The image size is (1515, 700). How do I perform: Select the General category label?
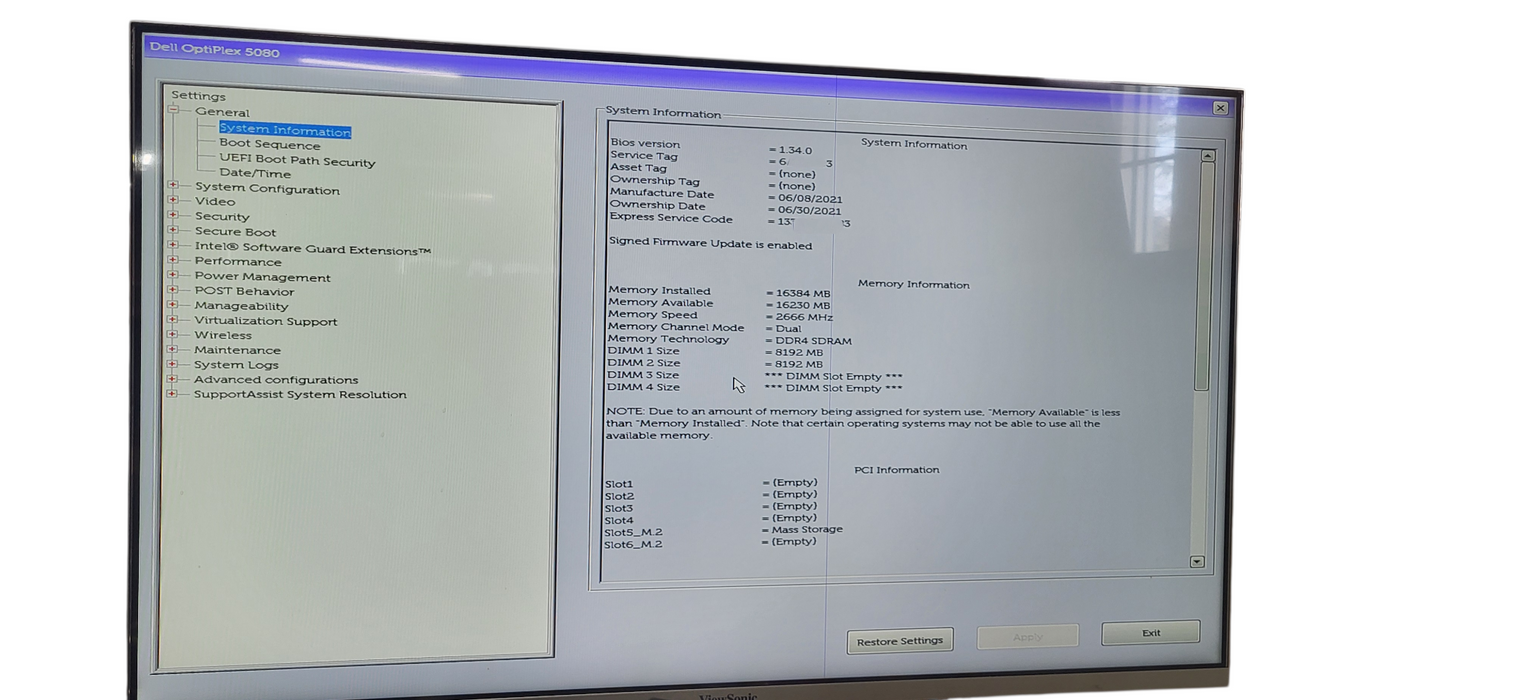(222, 112)
